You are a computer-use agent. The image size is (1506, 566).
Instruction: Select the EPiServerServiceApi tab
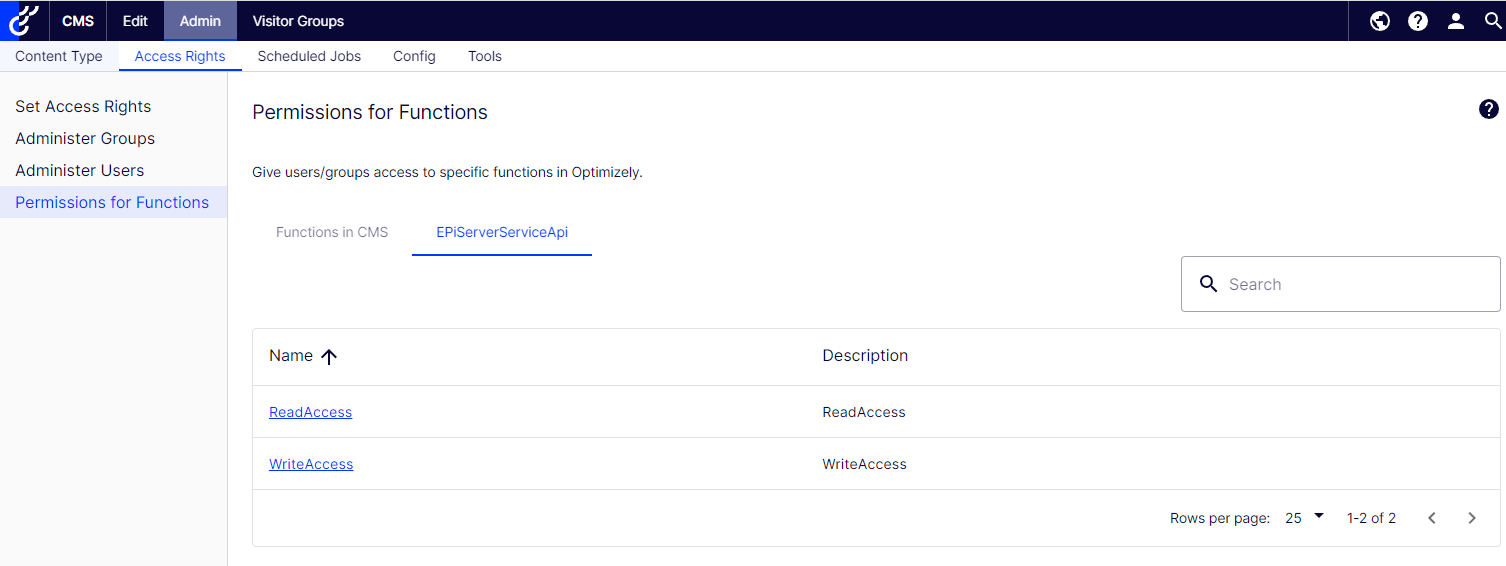(502, 232)
